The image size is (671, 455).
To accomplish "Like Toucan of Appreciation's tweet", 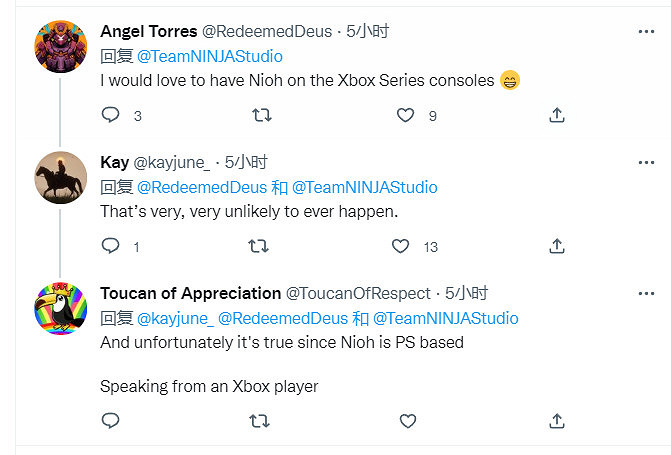I will pyautogui.click(x=406, y=421).
